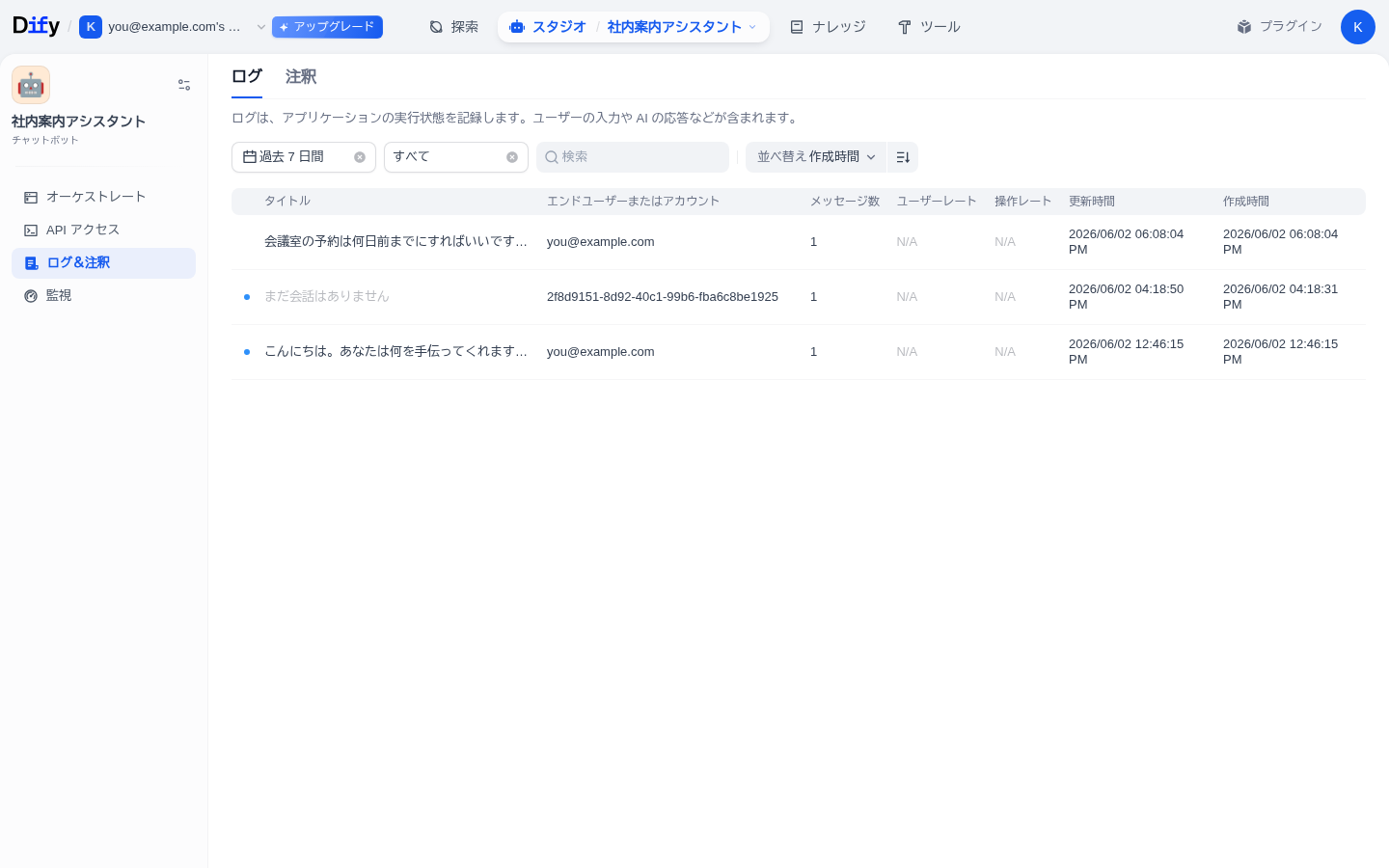The height and width of the screenshot is (868, 1389).
Task: Open the workspace K avatar badge
Action: pos(91,27)
